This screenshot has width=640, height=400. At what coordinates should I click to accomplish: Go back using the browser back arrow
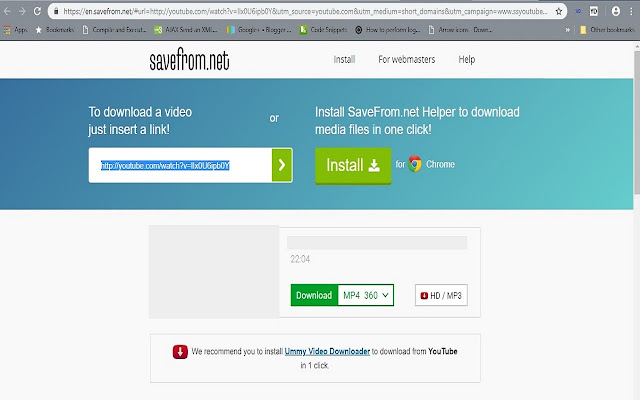[x=7, y=11]
